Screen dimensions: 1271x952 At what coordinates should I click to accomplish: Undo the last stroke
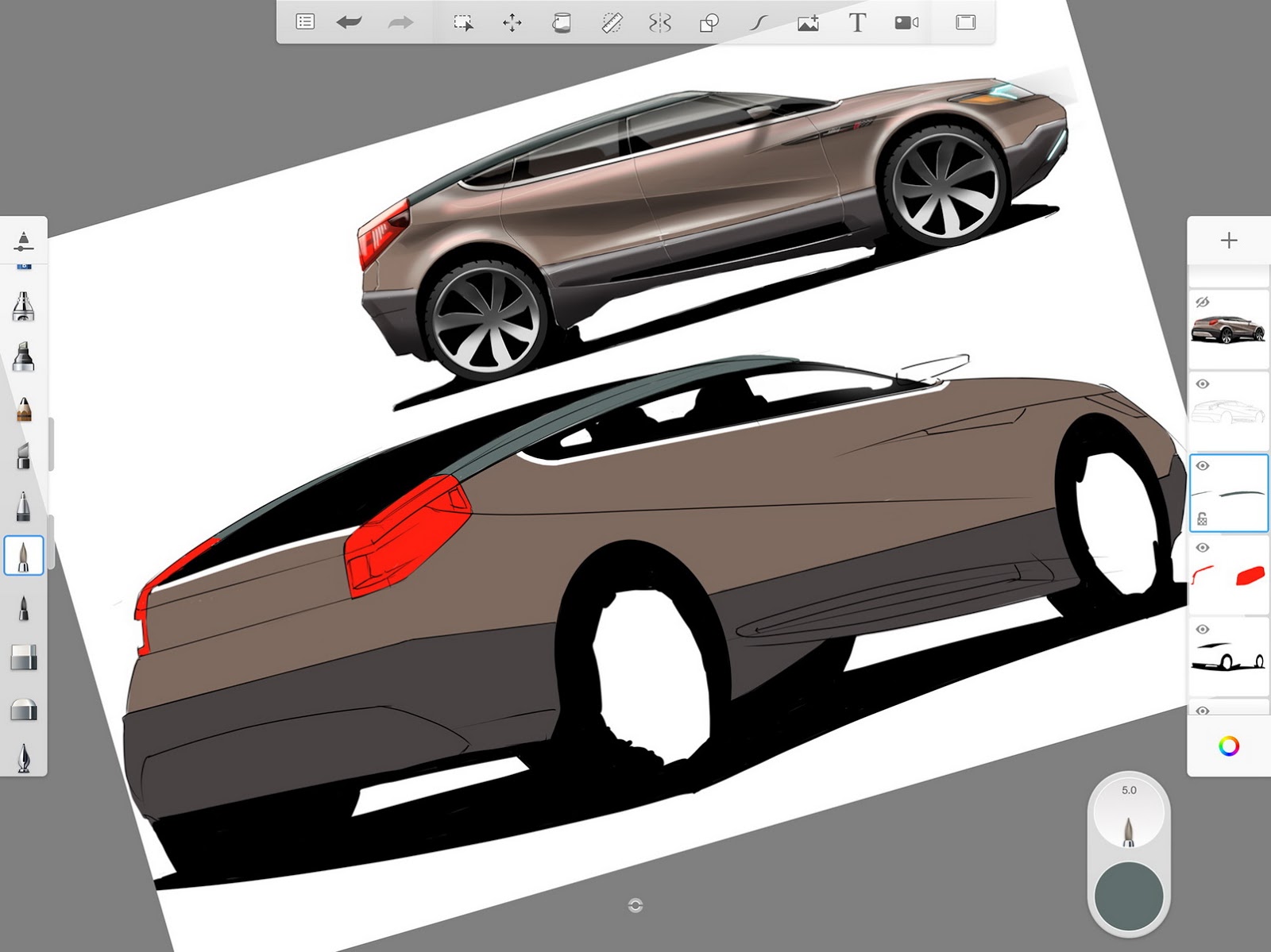350,22
